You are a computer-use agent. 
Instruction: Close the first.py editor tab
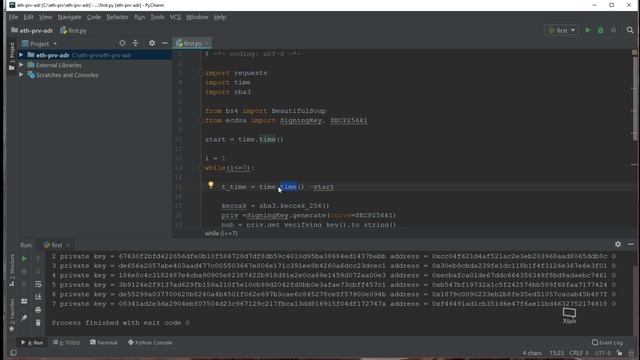pyautogui.click(x=207, y=43)
